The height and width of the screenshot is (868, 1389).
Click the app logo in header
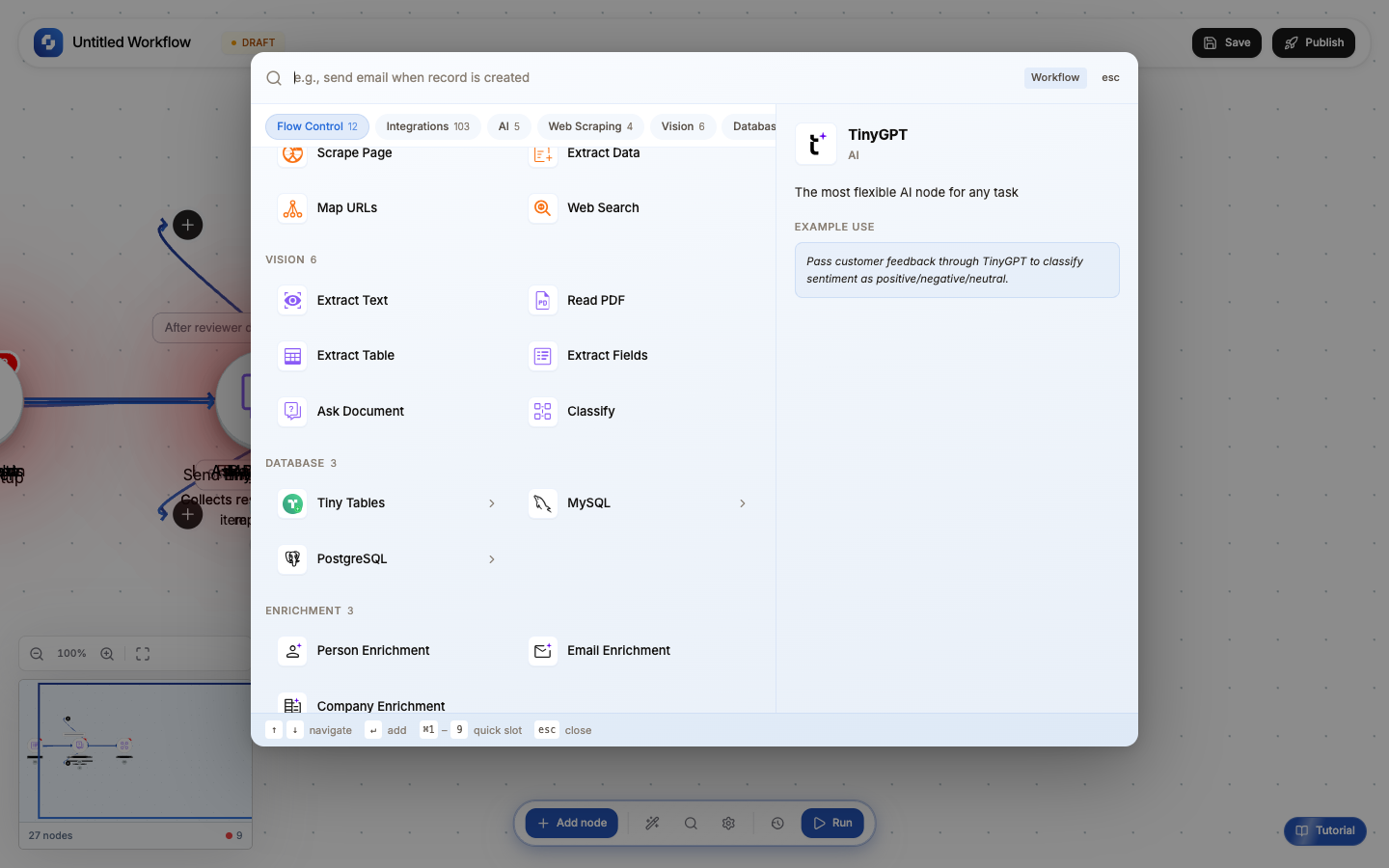click(x=48, y=42)
